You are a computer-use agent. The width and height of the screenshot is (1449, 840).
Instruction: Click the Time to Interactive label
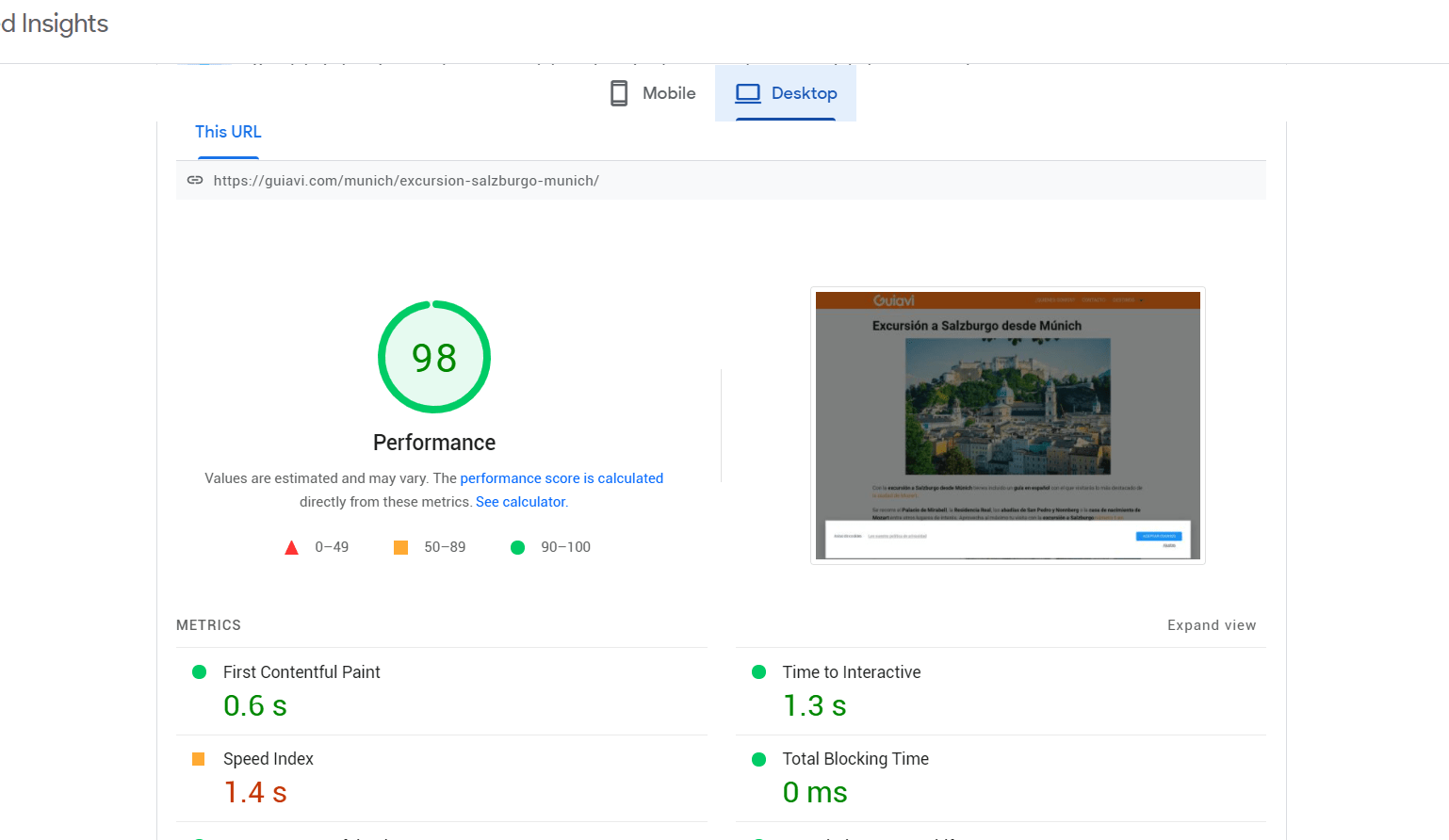(852, 672)
